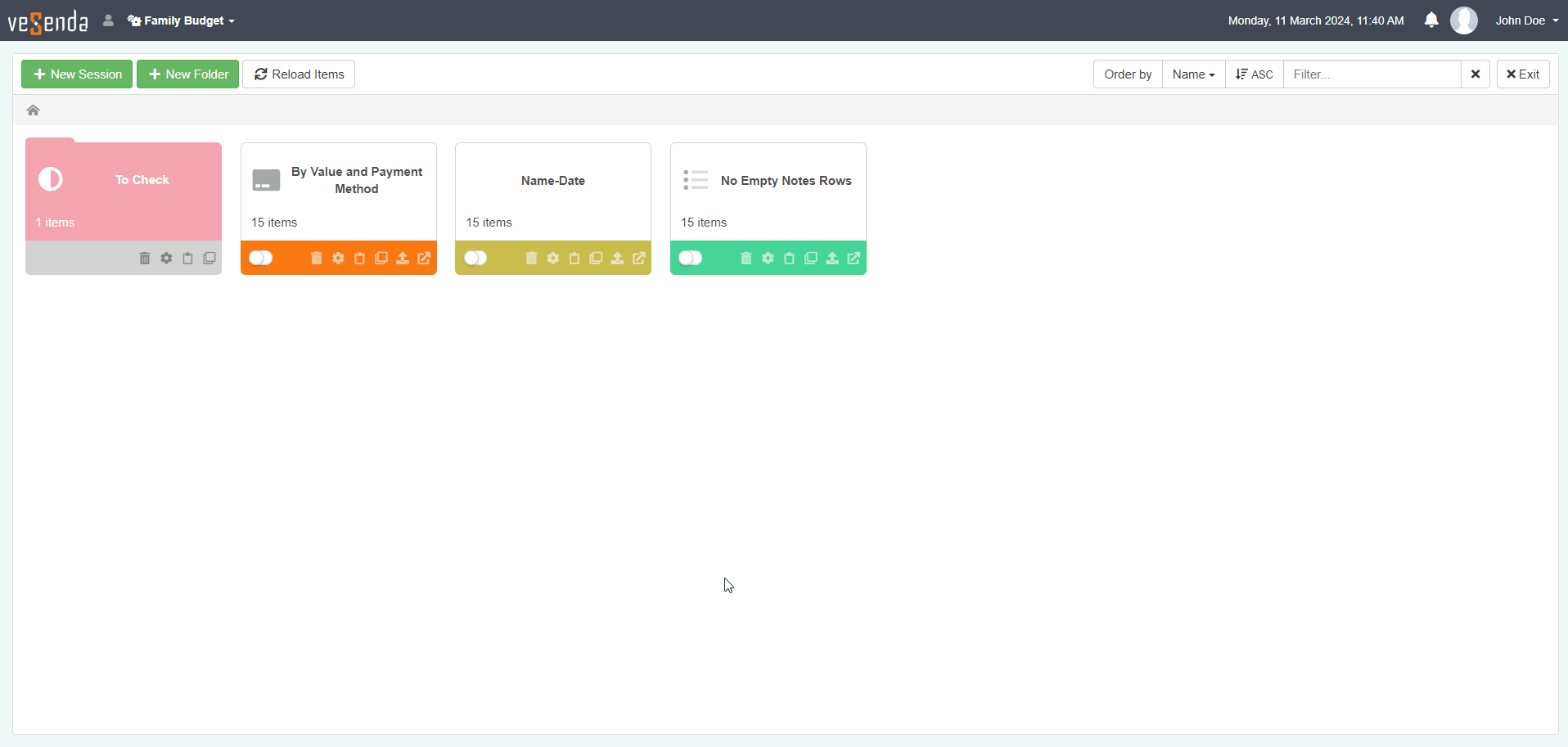Image resolution: width=1568 pixels, height=747 pixels.
Task: Open the Name order-by dropdown
Action: (1193, 74)
